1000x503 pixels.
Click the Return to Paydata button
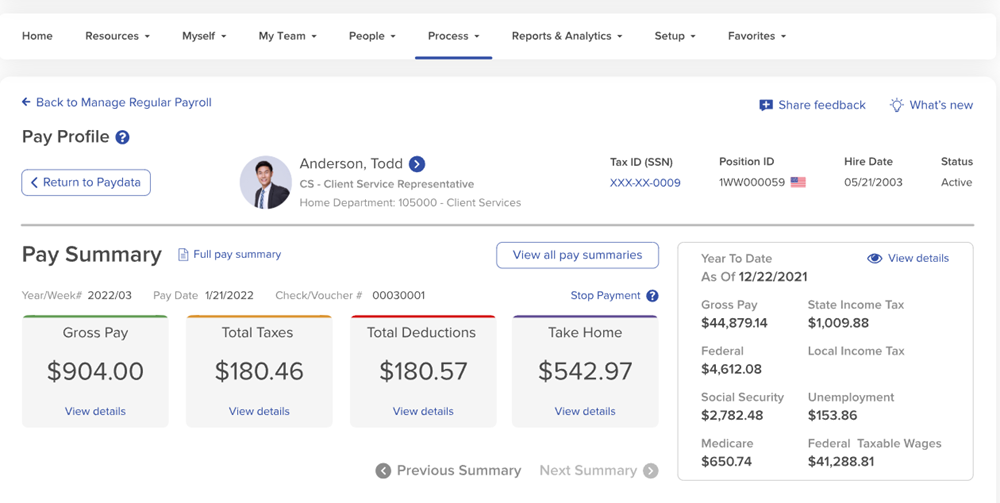tap(86, 182)
